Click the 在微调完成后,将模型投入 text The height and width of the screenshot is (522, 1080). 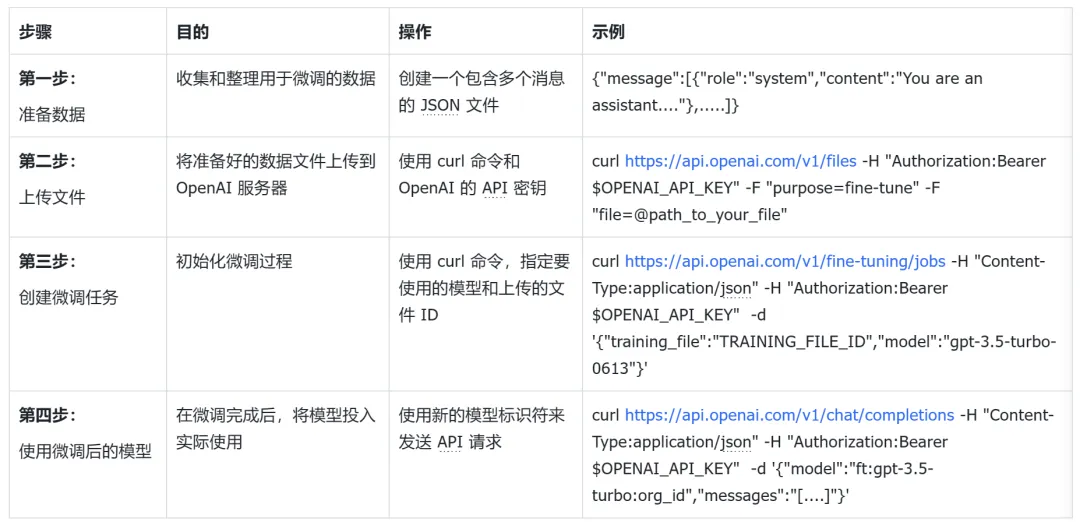point(276,415)
